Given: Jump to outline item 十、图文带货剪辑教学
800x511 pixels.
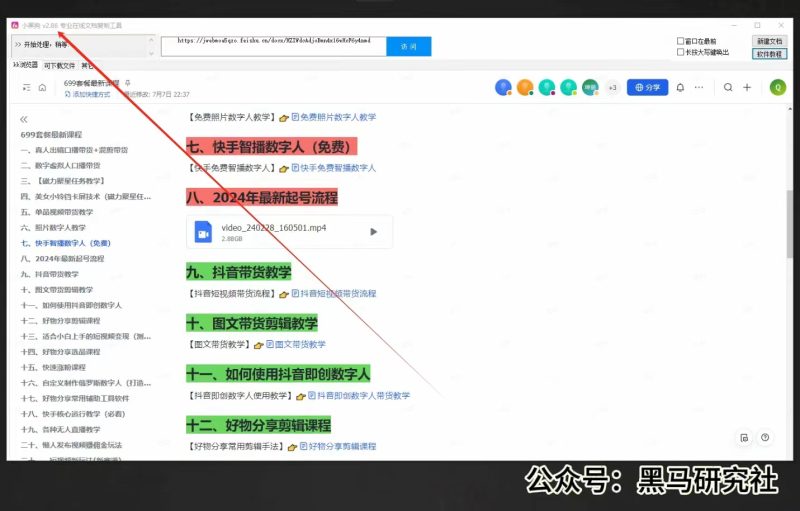Looking at the screenshot, I should 57,290.
